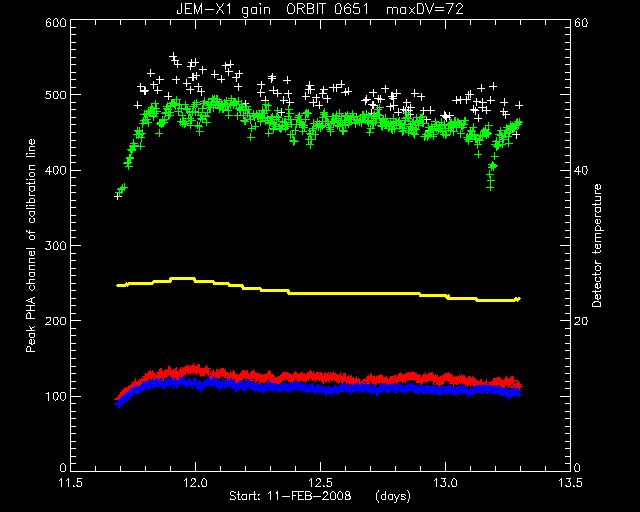Click the 40 right y-axis tick label
Viewport: 640px width, 512px height.
point(581,171)
